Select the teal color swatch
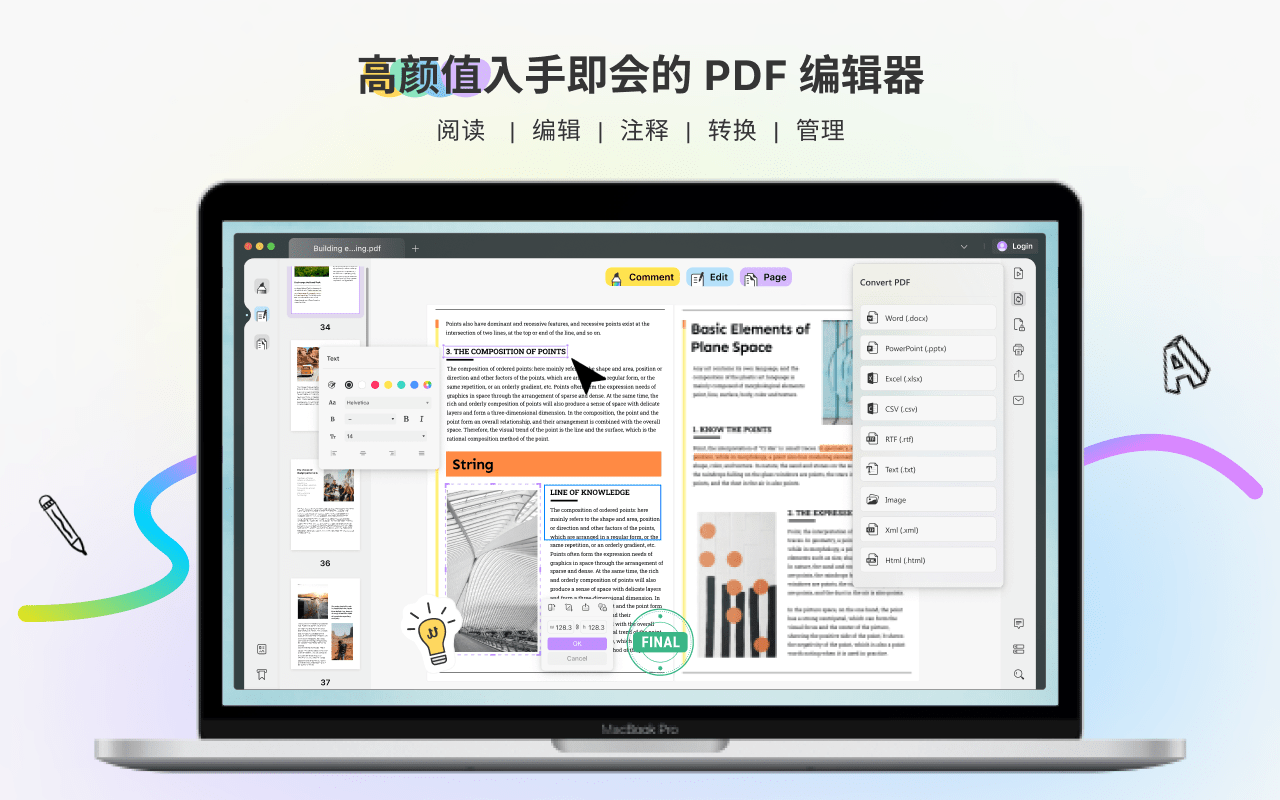The height and width of the screenshot is (800, 1280). point(401,384)
